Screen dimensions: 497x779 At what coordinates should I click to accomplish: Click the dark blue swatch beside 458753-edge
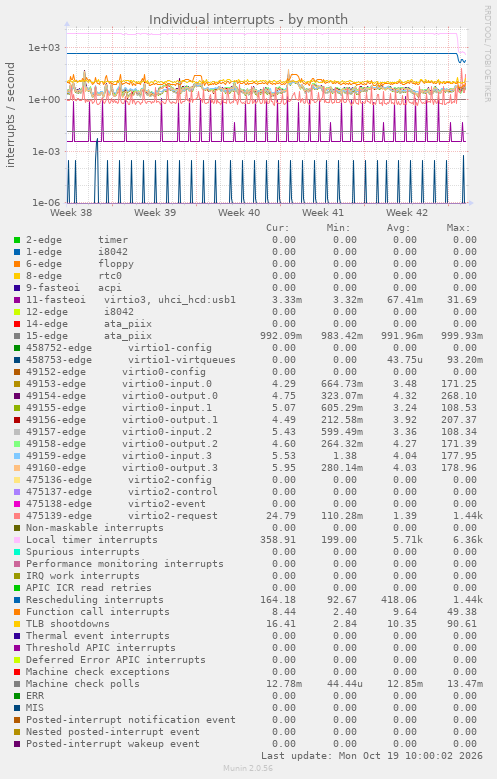[17, 360]
